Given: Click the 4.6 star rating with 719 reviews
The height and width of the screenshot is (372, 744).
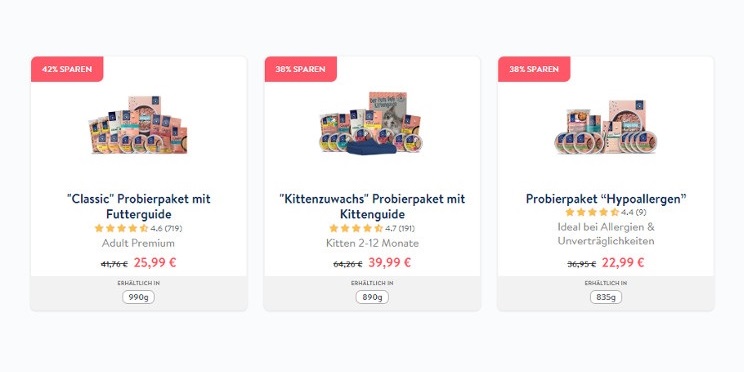Looking at the screenshot, I should 138,228.
